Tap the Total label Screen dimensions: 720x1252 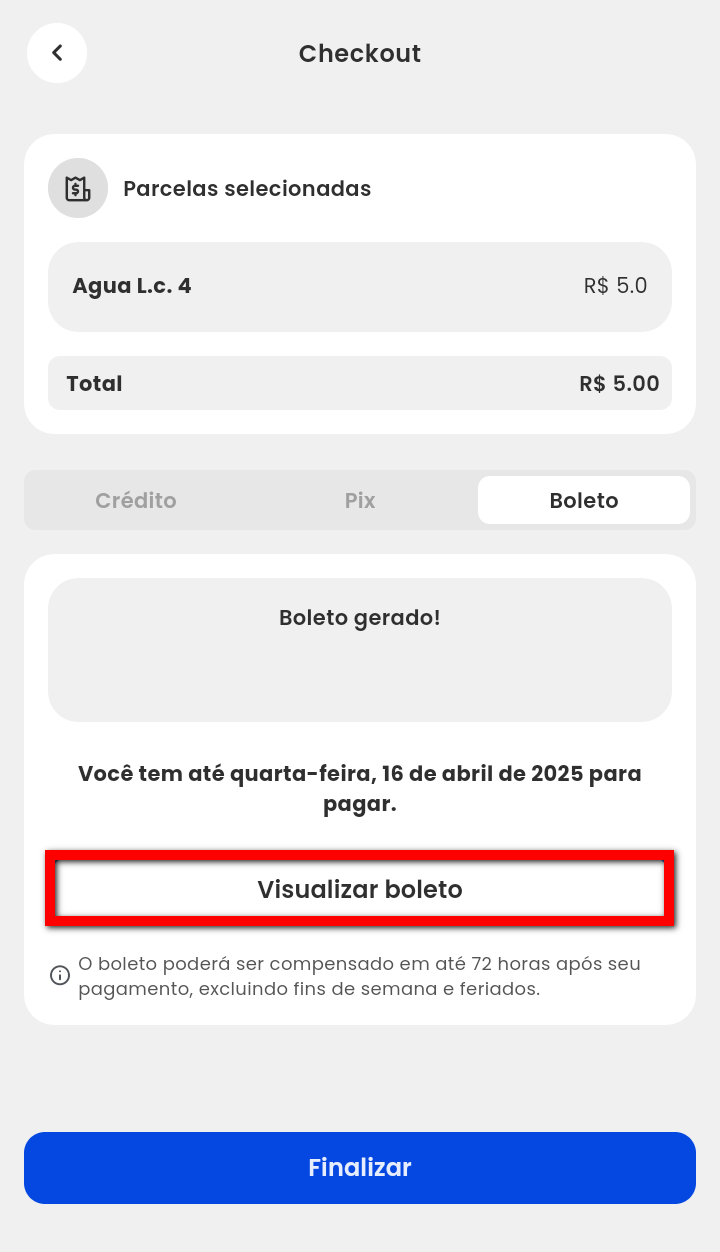coord(94,384)
